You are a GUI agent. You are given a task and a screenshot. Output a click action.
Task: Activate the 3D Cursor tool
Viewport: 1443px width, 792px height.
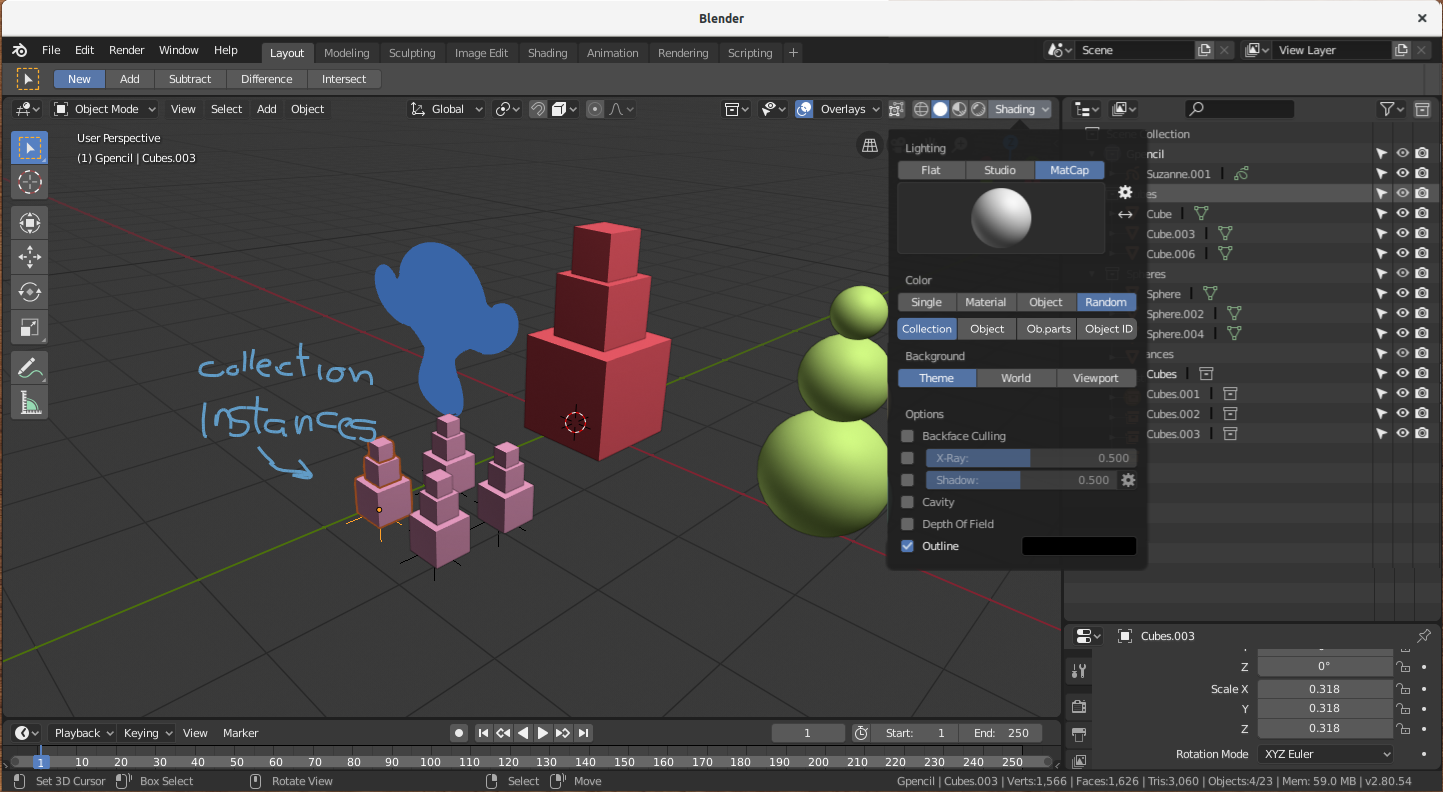pyautogui.click(x=29, y=182)
